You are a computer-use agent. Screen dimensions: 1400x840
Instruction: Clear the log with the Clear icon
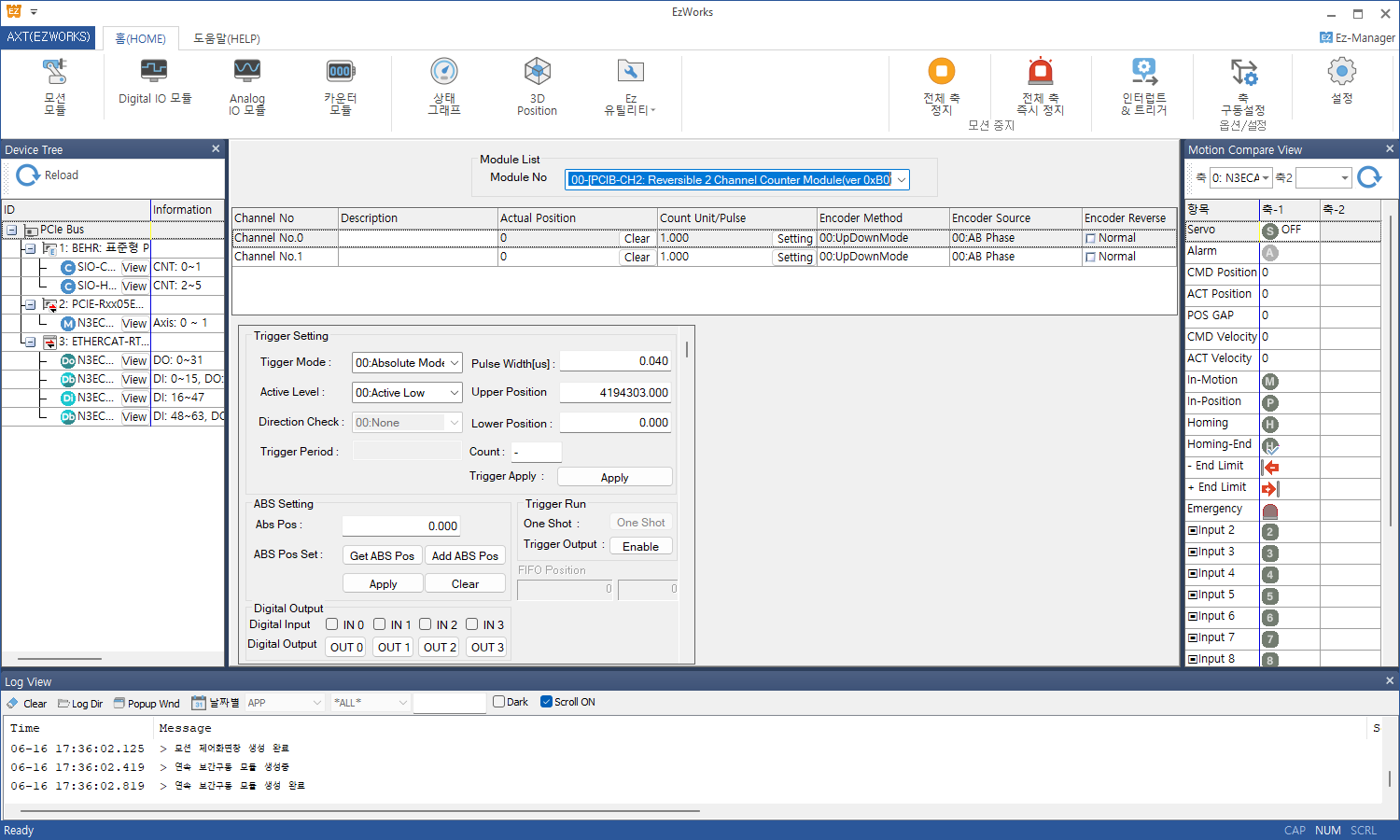[26, 703]
